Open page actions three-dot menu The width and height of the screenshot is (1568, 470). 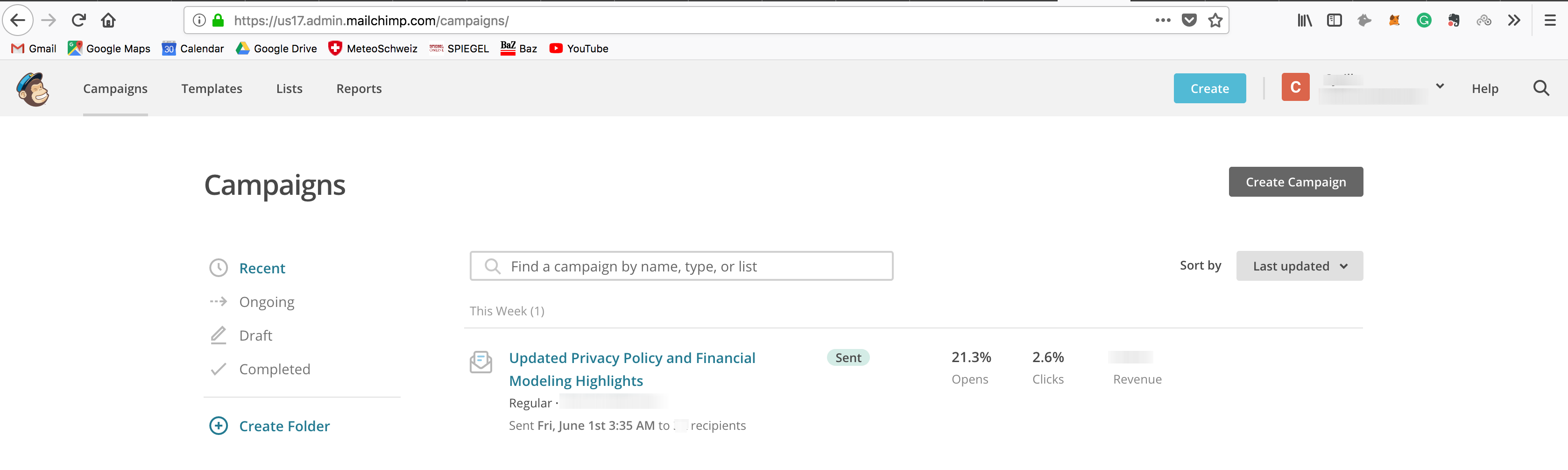1163,21
